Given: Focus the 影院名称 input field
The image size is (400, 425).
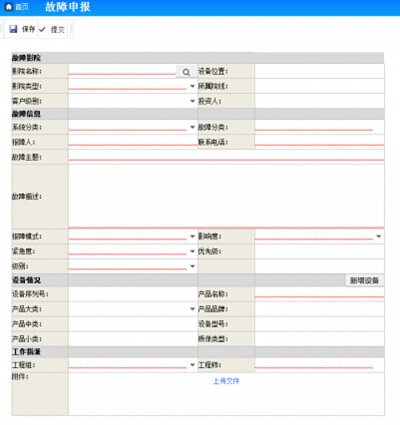Looking at the screenshot, I should pos(122,71).
